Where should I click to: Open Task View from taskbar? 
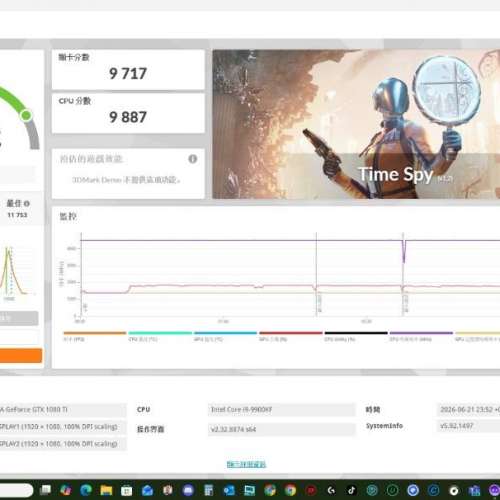45,490
